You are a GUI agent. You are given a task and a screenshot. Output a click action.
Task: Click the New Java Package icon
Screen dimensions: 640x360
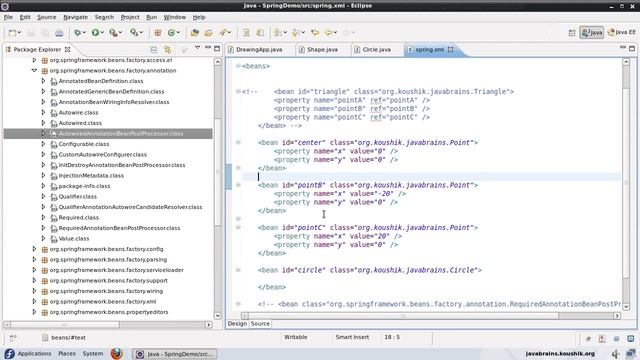(158, 33)
